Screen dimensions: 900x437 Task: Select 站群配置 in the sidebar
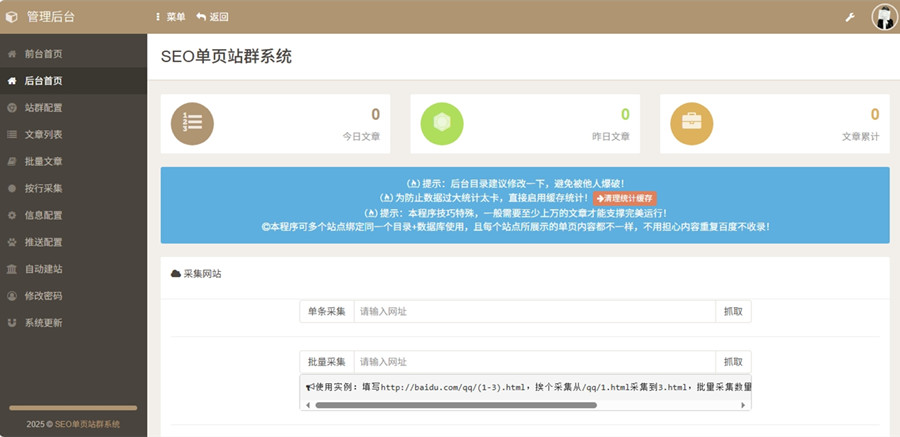(x=43, y=108)
